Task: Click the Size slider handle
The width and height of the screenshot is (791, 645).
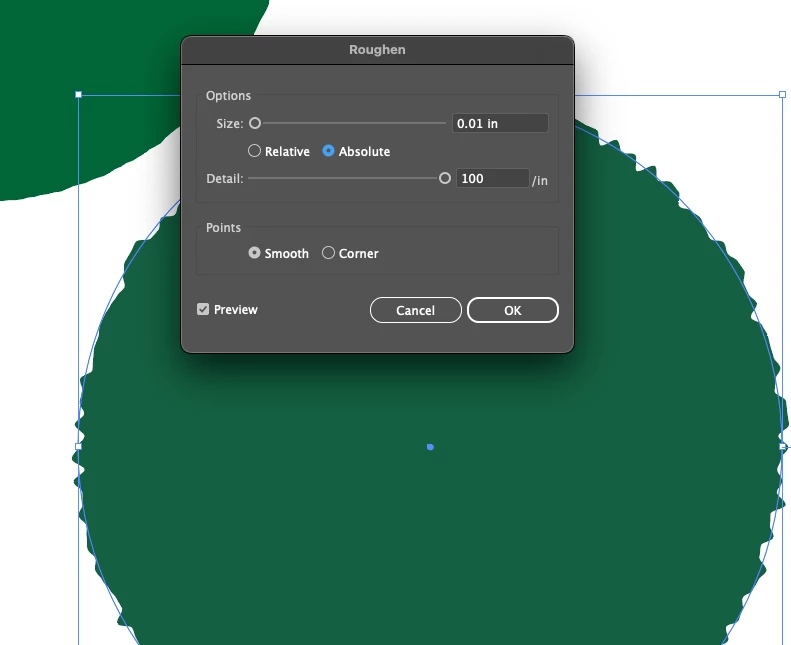Action: (x=255, y=123)
